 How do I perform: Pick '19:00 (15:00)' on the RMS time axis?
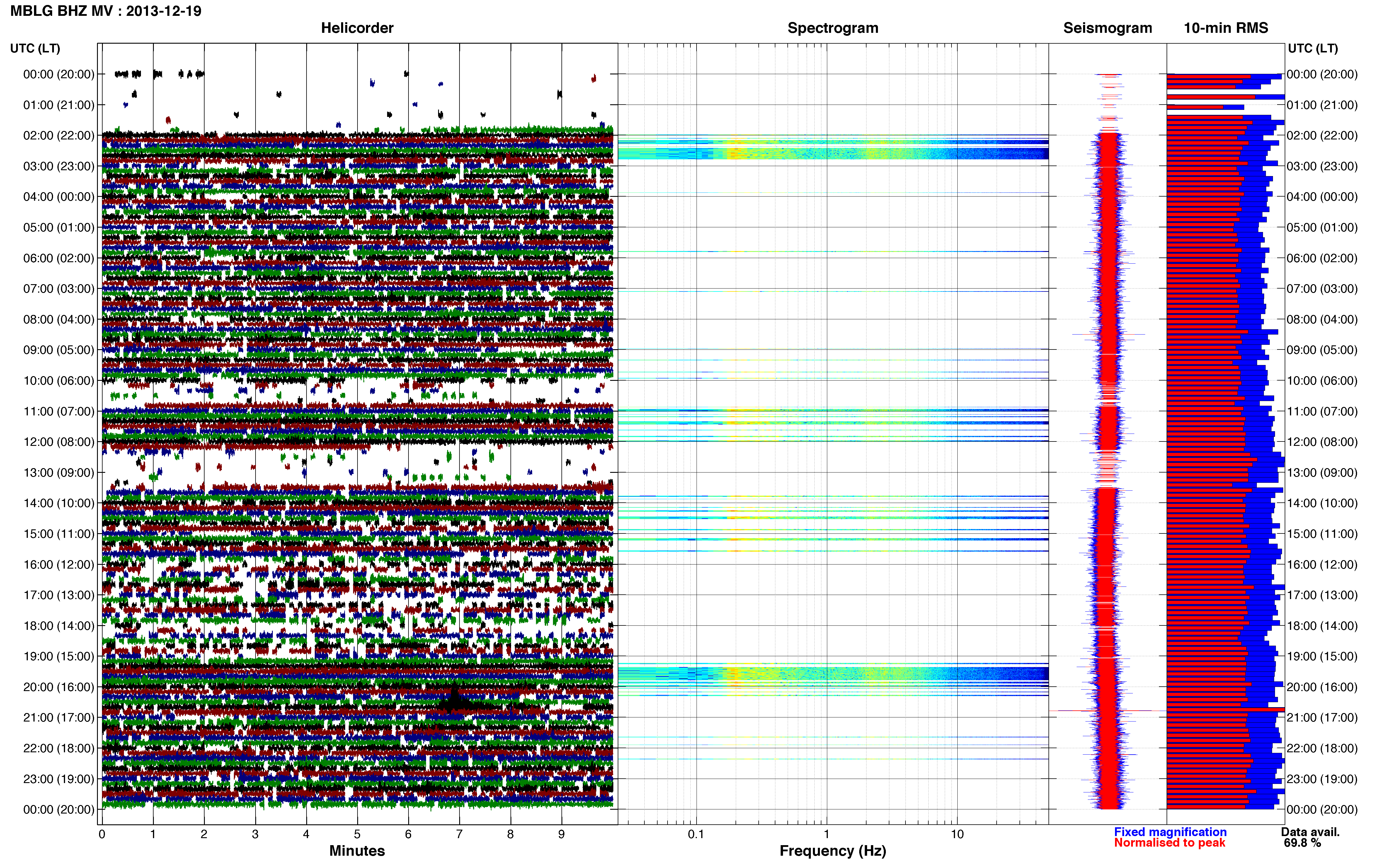[1322, 656]
